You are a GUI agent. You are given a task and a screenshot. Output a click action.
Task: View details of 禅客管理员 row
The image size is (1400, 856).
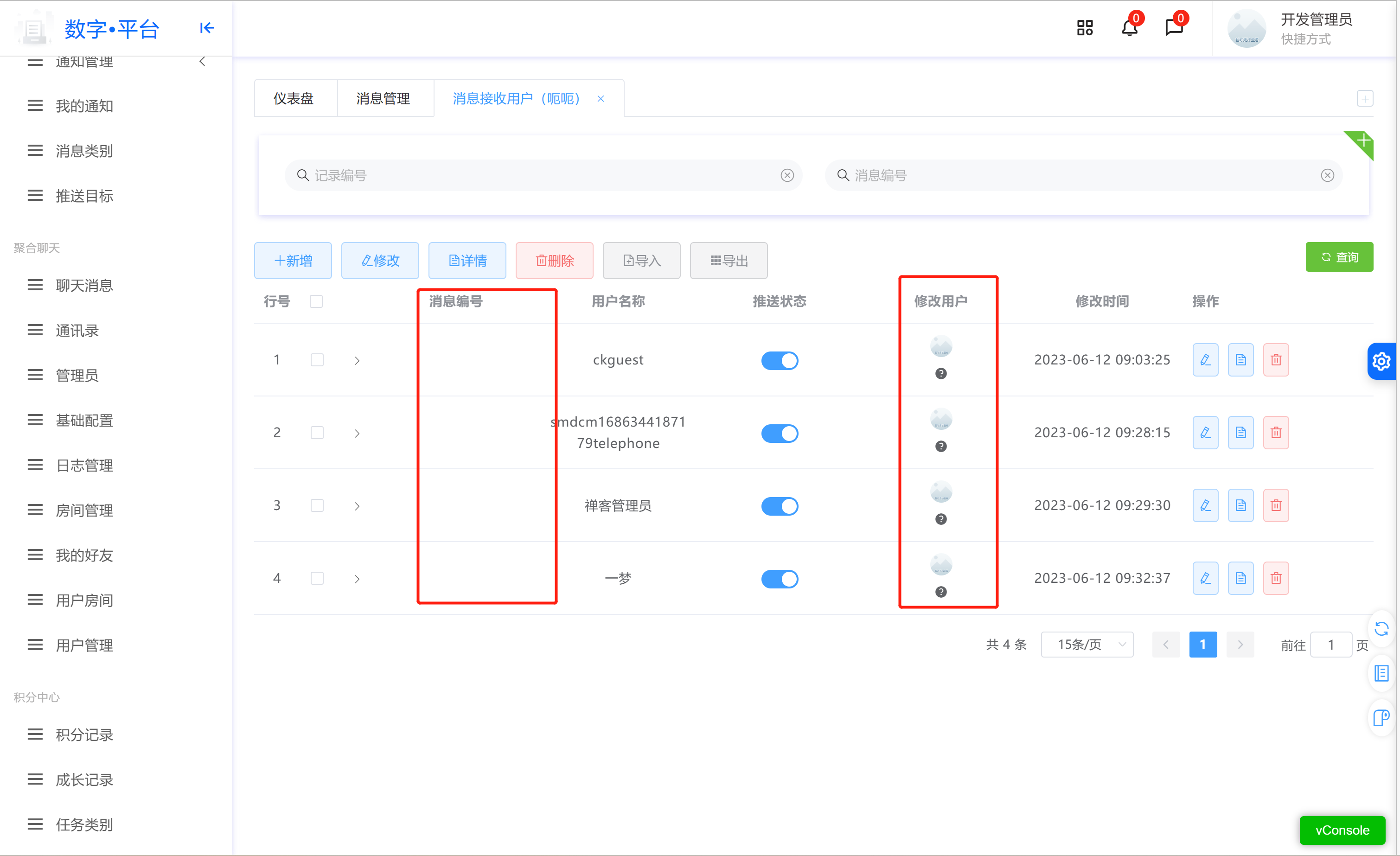click(1240, 505)
